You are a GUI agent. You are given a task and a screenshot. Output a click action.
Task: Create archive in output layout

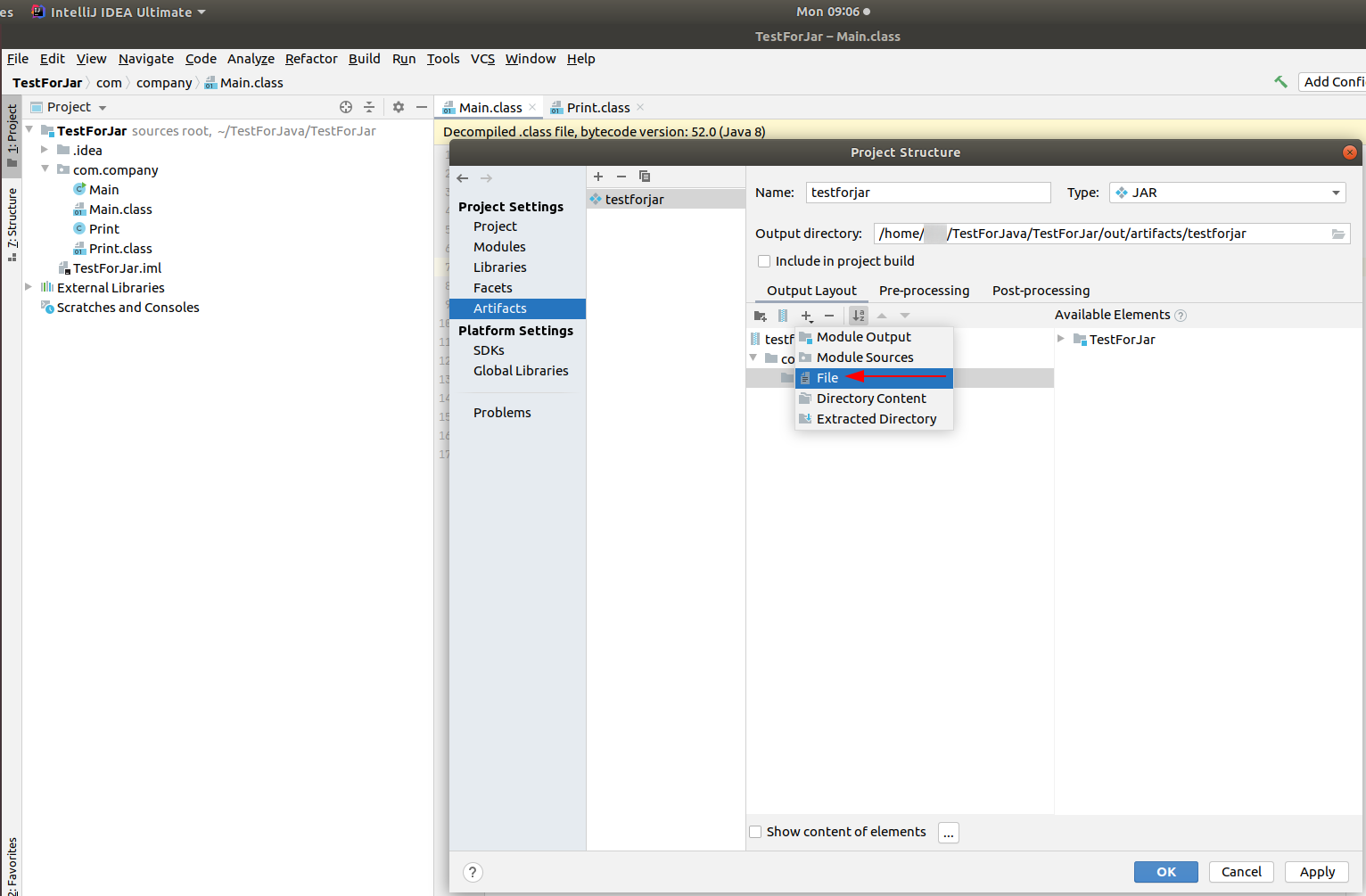click(x=783, y=316)
